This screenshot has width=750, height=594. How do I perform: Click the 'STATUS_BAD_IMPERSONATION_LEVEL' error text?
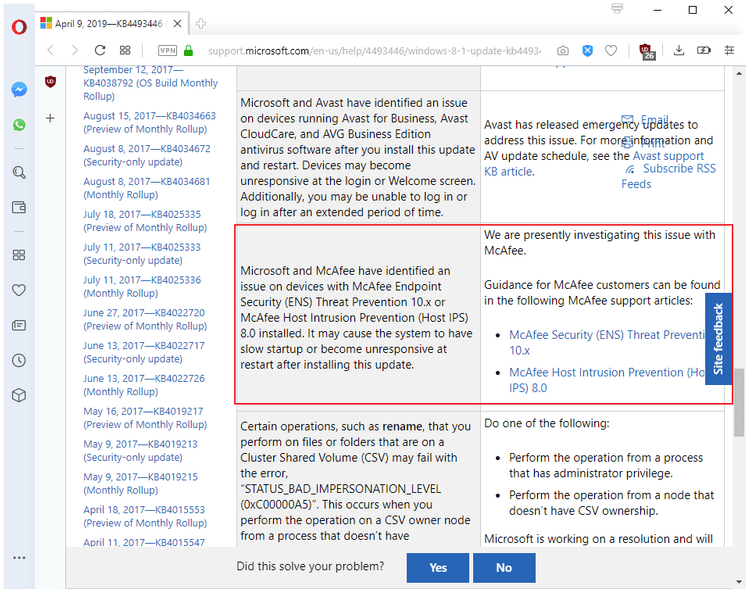click(342, 489)
